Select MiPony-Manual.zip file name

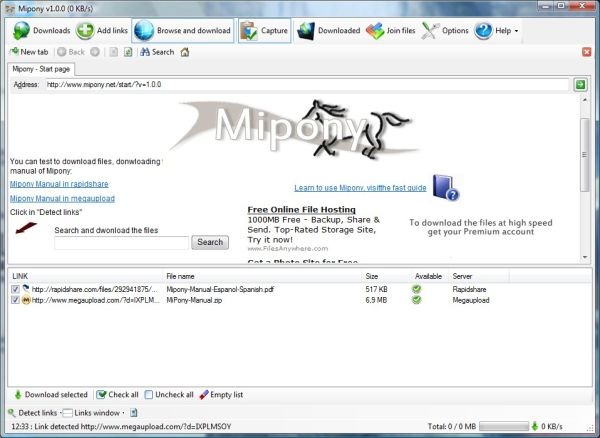pos(194,300)
